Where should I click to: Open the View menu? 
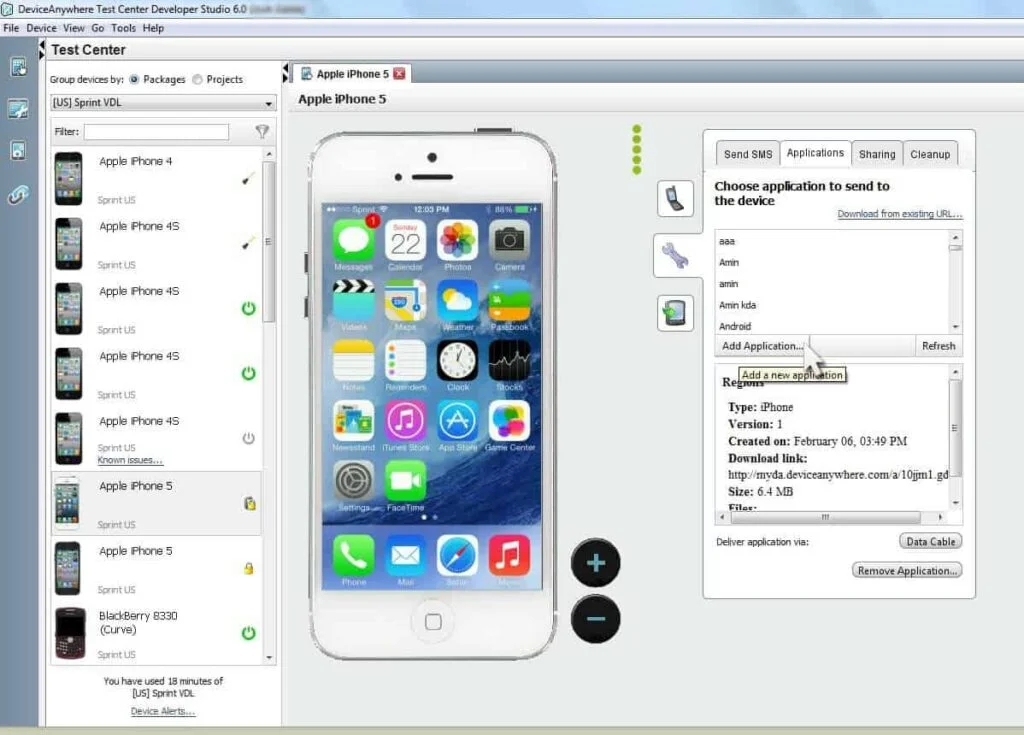[x=74, y=28]
